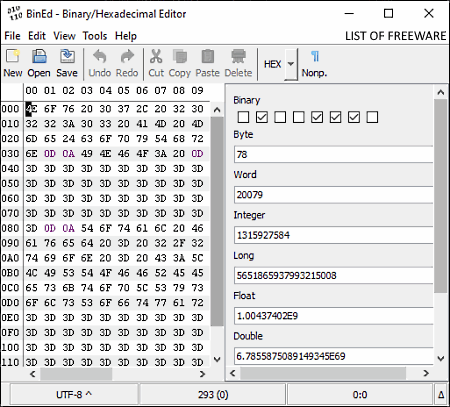This screenshot has width=450, height=407.
Task: Toggle the sixth binary bit checkbox
Action: click(x=335, y=117)
